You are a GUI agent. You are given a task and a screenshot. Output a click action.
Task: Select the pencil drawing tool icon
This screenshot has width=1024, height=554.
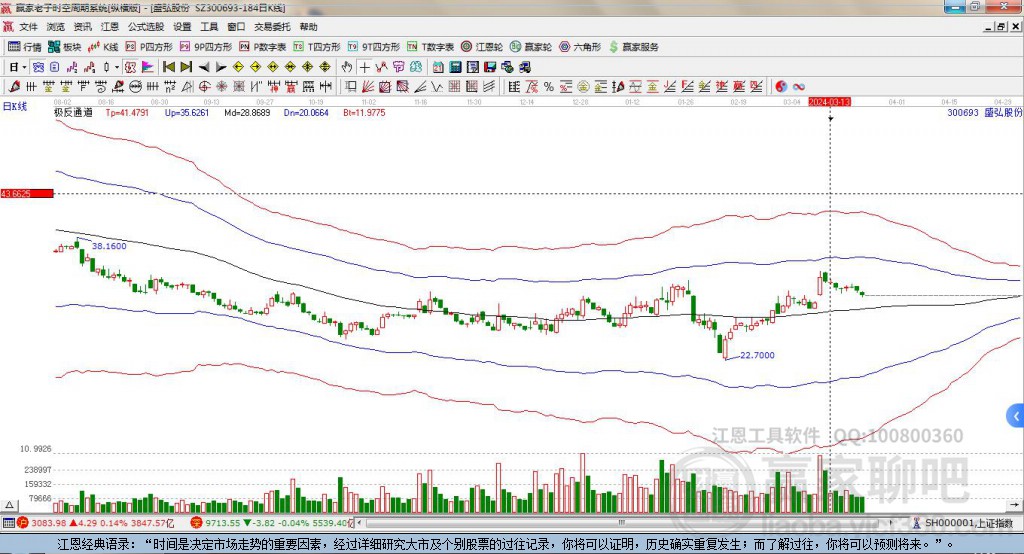(14, 86)
